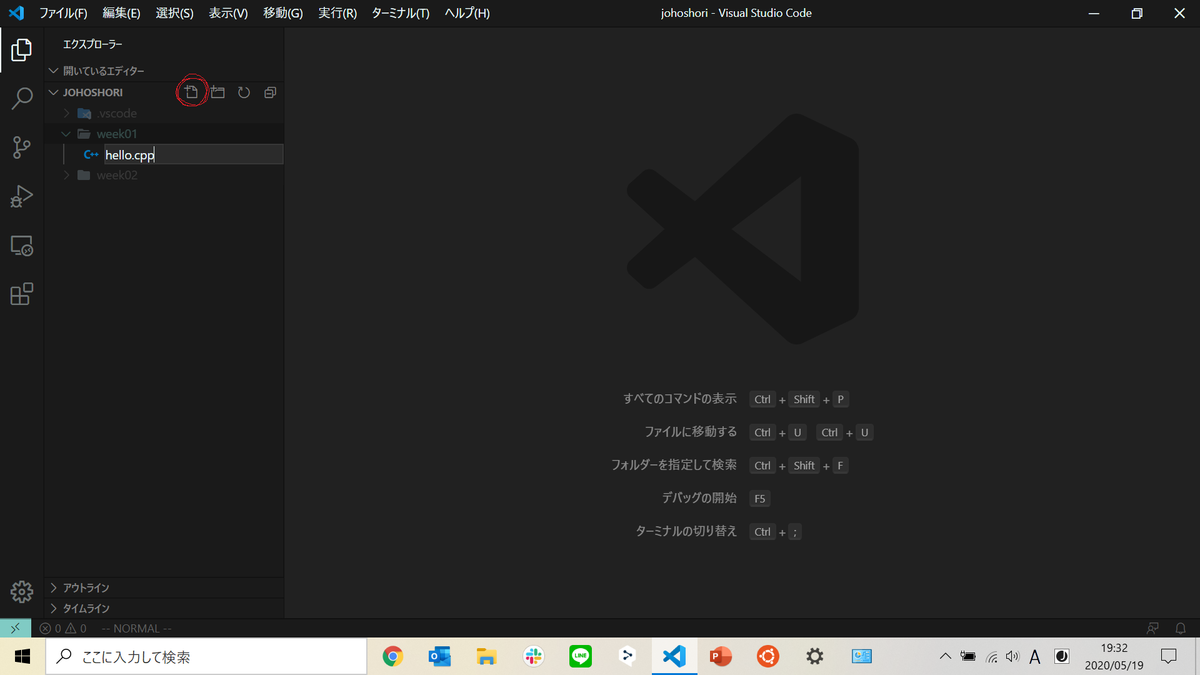The width and height of the screenshot is (1200, 675).
Task: Open the errors and warnings status item
Action: 62,628
